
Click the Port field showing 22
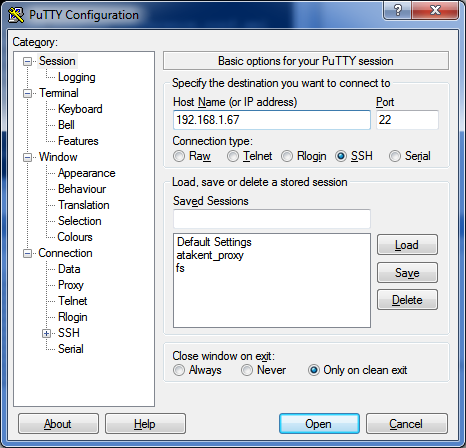[407, 120]
